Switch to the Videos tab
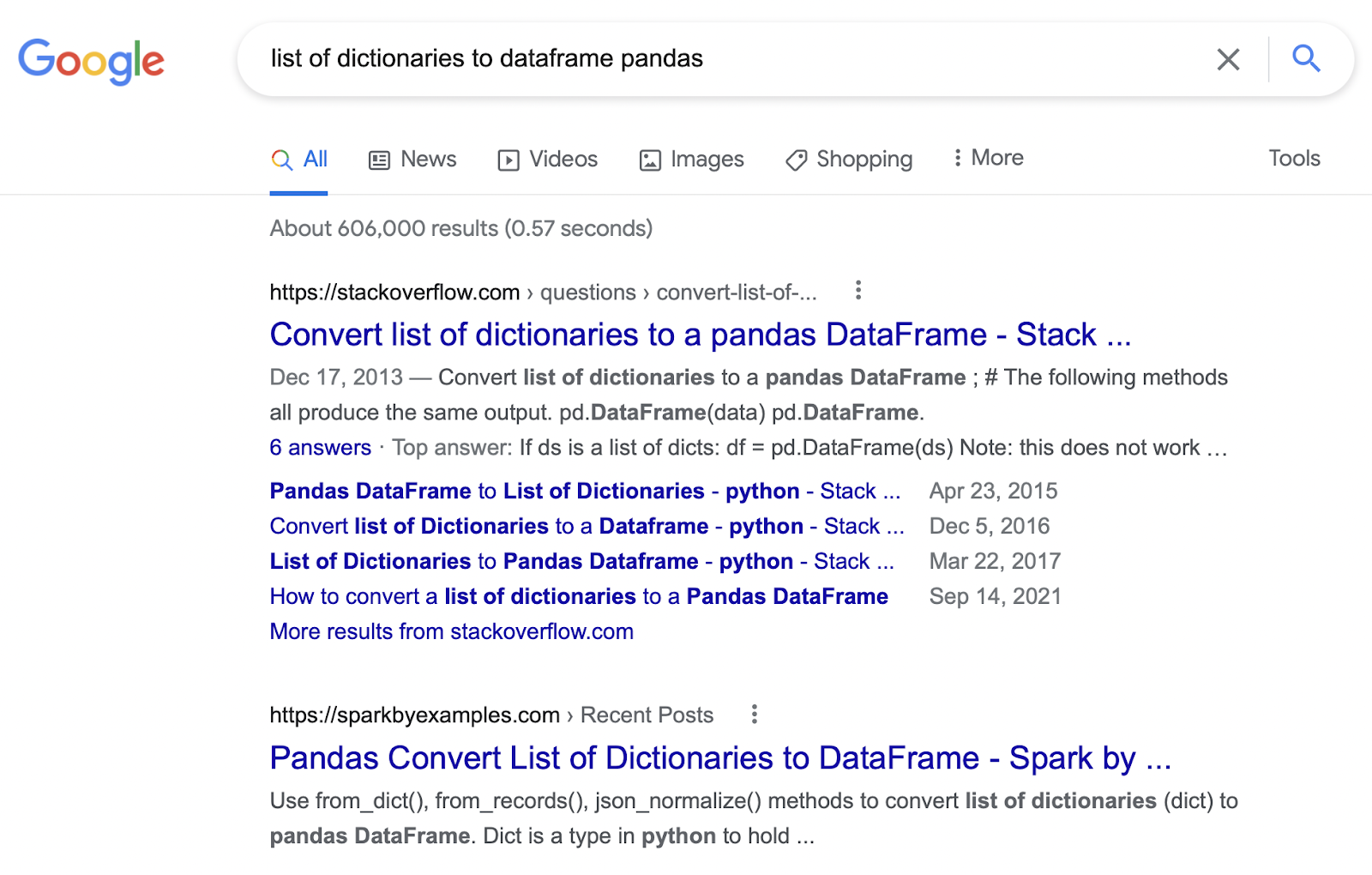The width and height of the screenshot is (1372, 875). (548, 160)
